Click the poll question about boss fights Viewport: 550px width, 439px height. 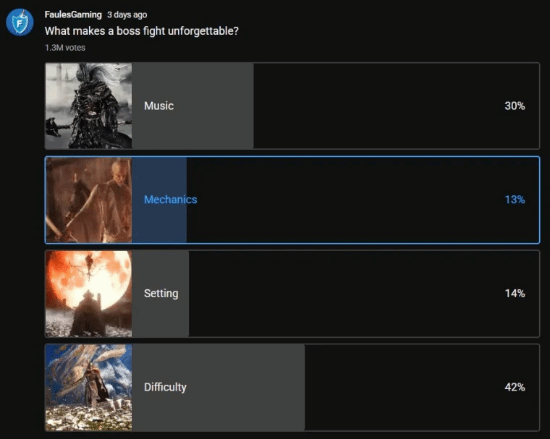(141, 31)
